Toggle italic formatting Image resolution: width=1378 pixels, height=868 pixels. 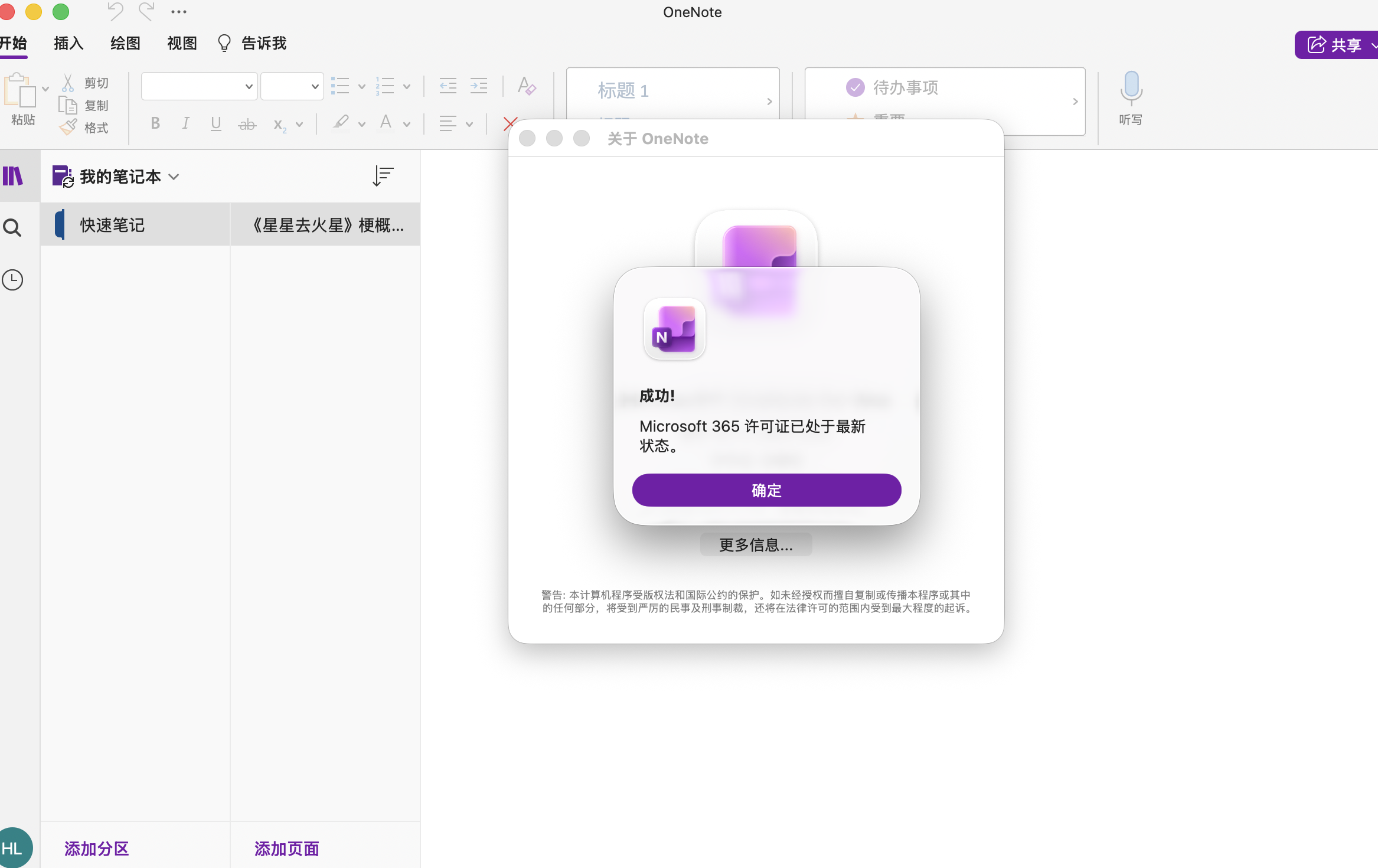coord(185,123)
